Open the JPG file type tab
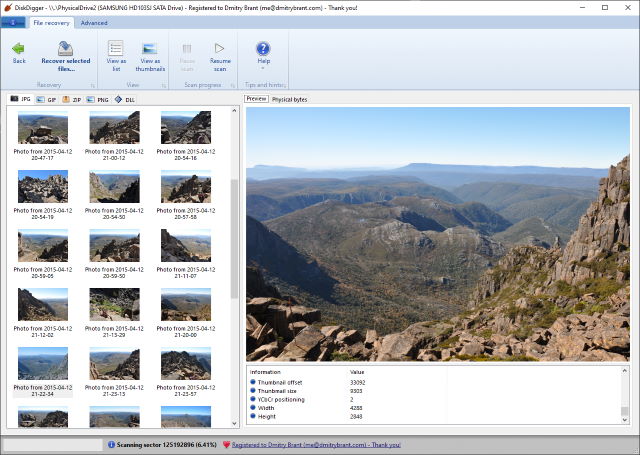The height and width of the screenshot is (455, 640). pos(20,99)
